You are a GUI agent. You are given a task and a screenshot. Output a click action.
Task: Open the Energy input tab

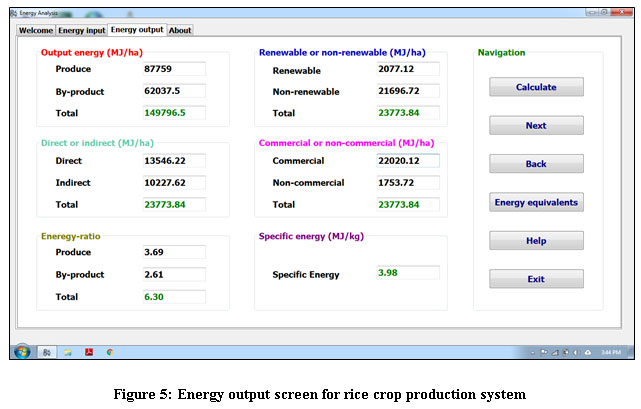click(x=80, y=30)
